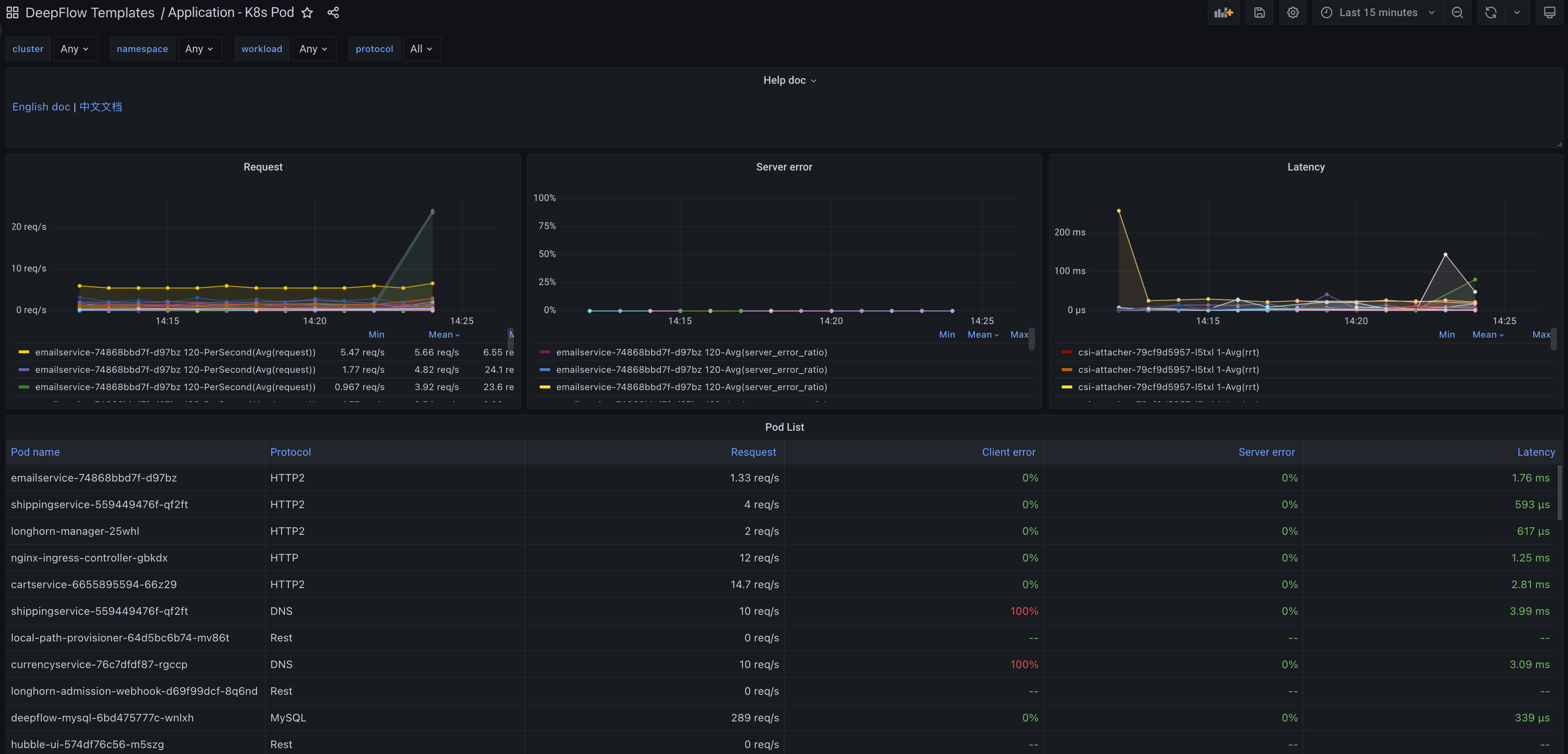Open the cluster Any dropdown

74,49
